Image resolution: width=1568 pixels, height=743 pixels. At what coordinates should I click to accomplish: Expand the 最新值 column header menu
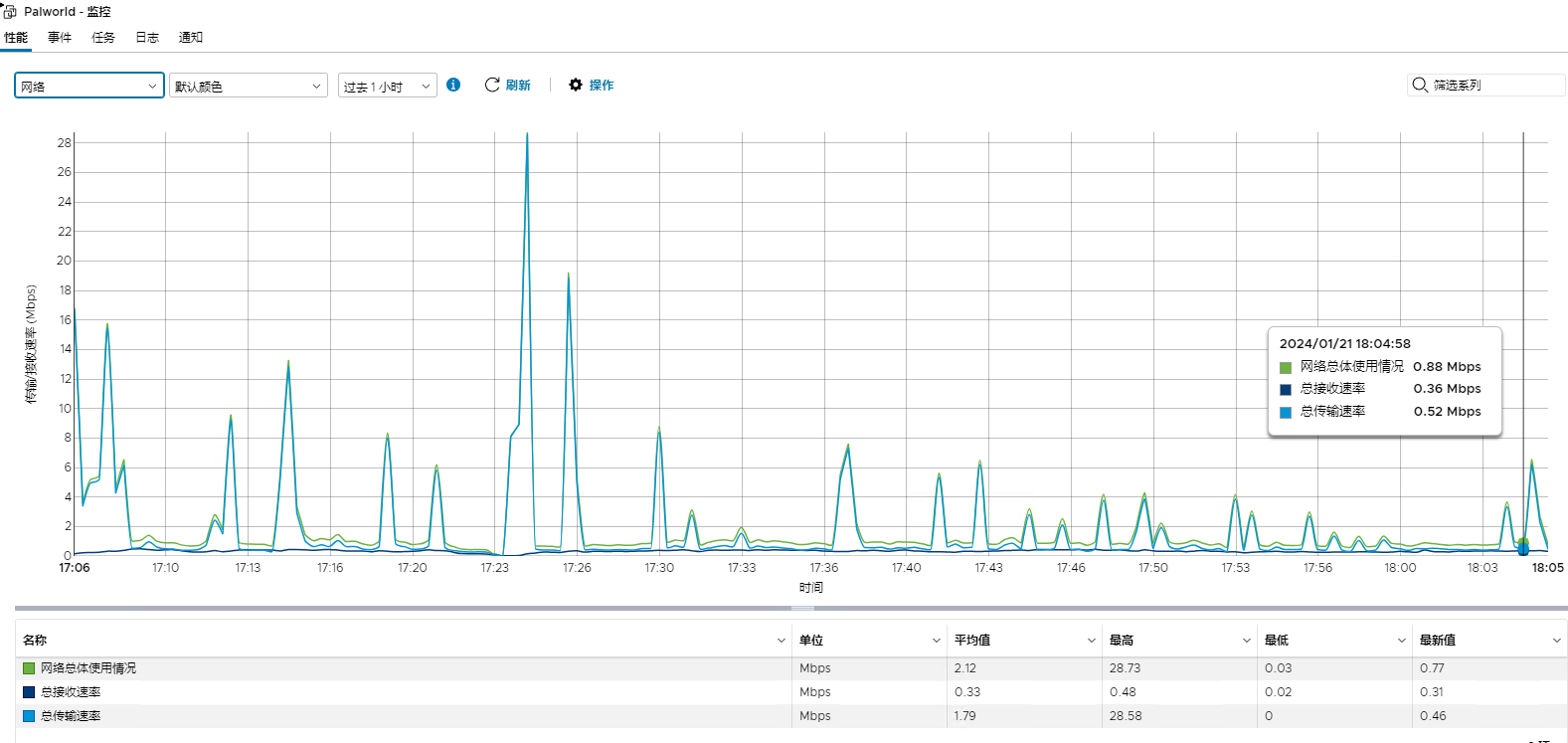(x=1557, y=641)
